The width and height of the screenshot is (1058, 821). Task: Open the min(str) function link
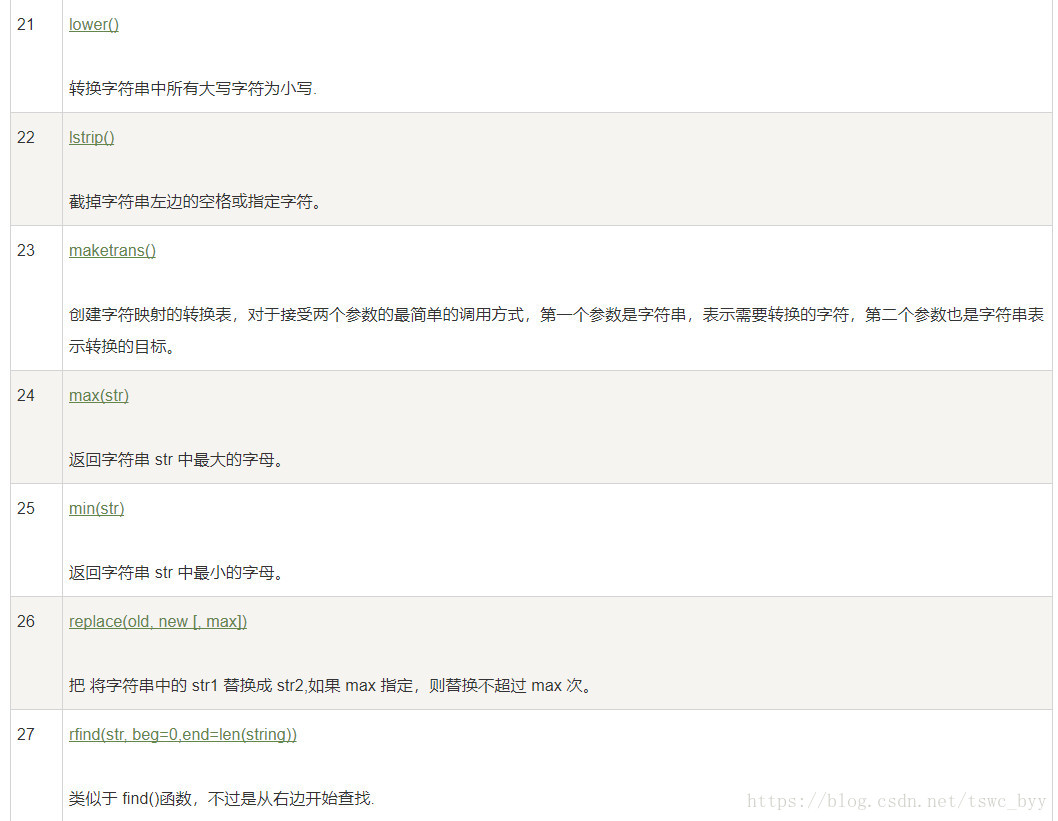click(x=96, y=508)
